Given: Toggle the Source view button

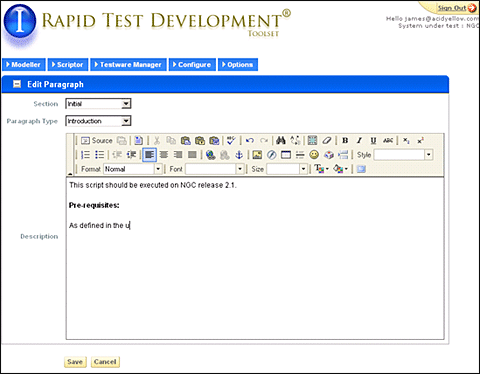Looking at the screenshot, I should point(97,141).
